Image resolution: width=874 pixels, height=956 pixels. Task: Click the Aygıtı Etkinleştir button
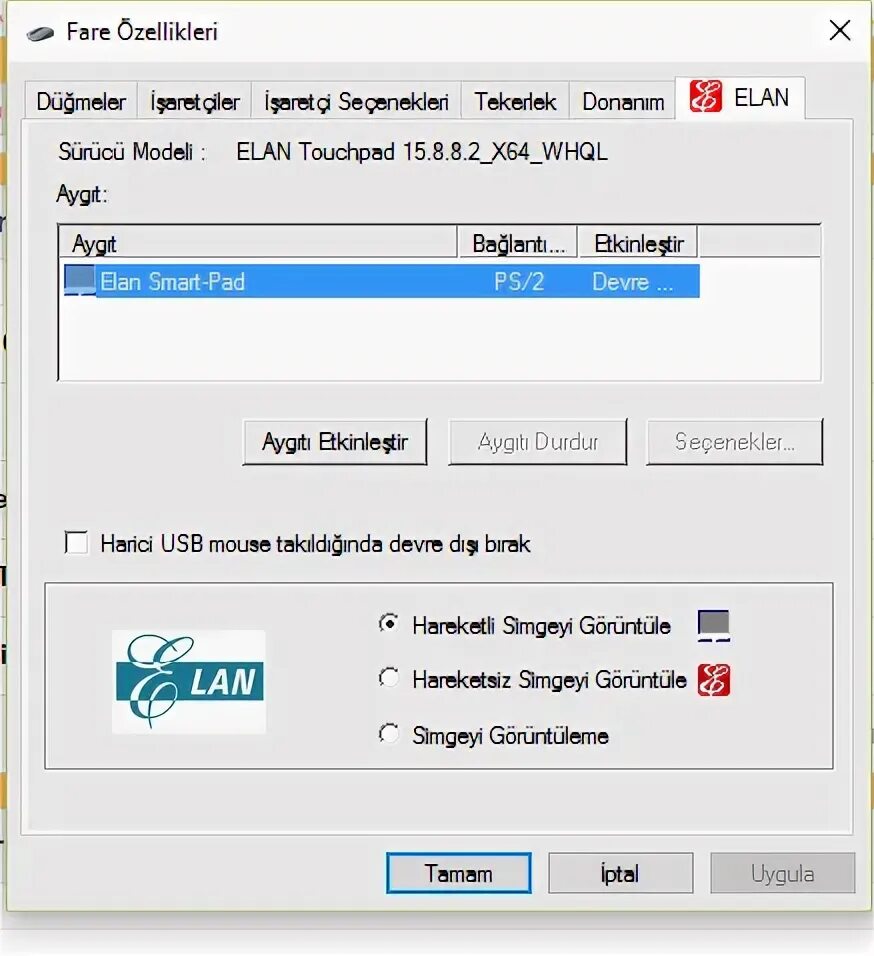[335, 442]
